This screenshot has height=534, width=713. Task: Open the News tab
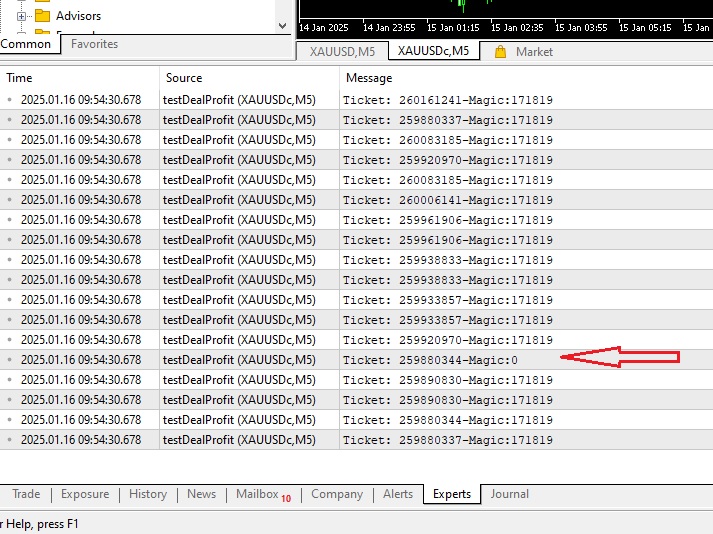[201, 494]
